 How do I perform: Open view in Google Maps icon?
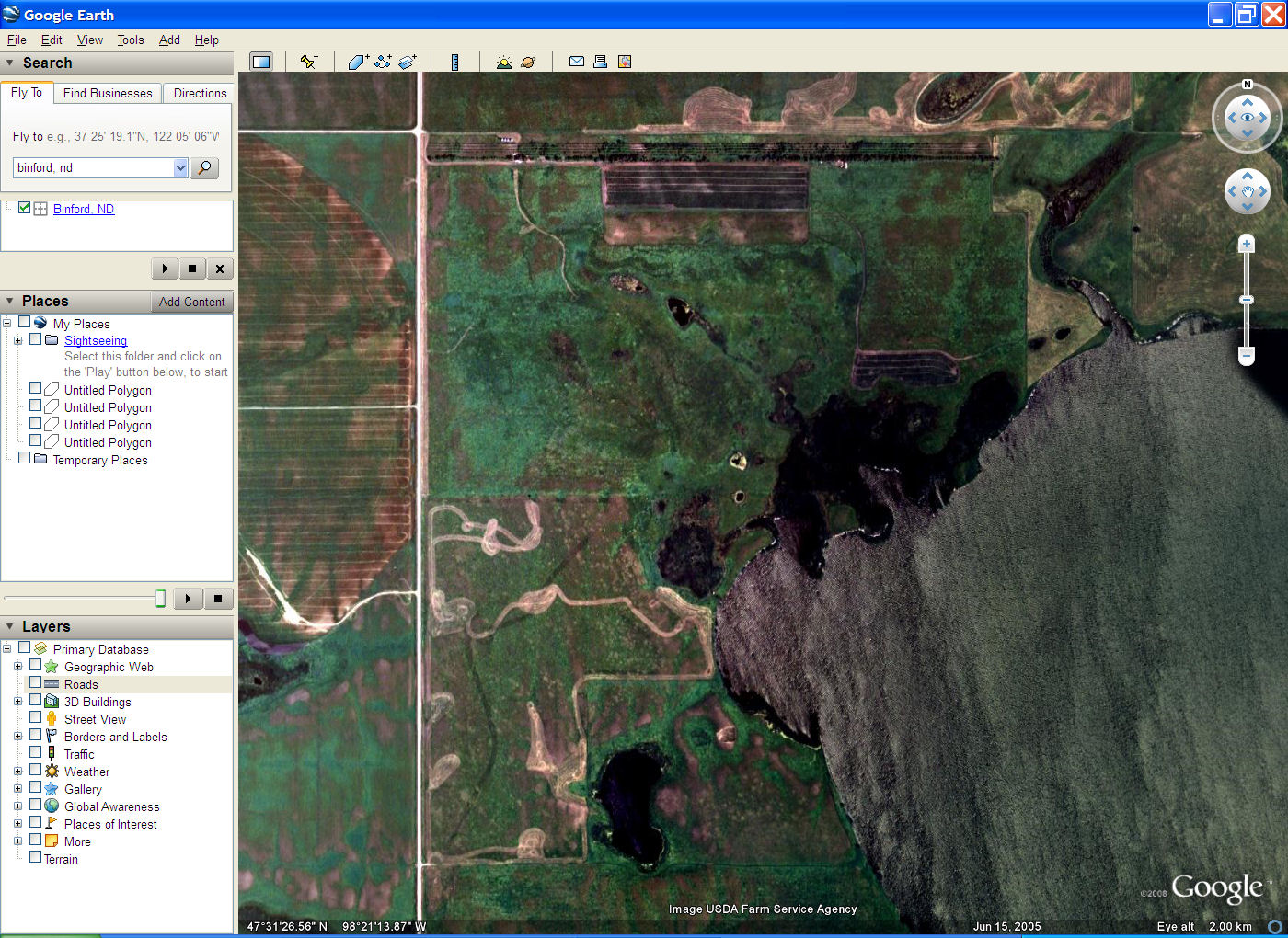point(625,62)
